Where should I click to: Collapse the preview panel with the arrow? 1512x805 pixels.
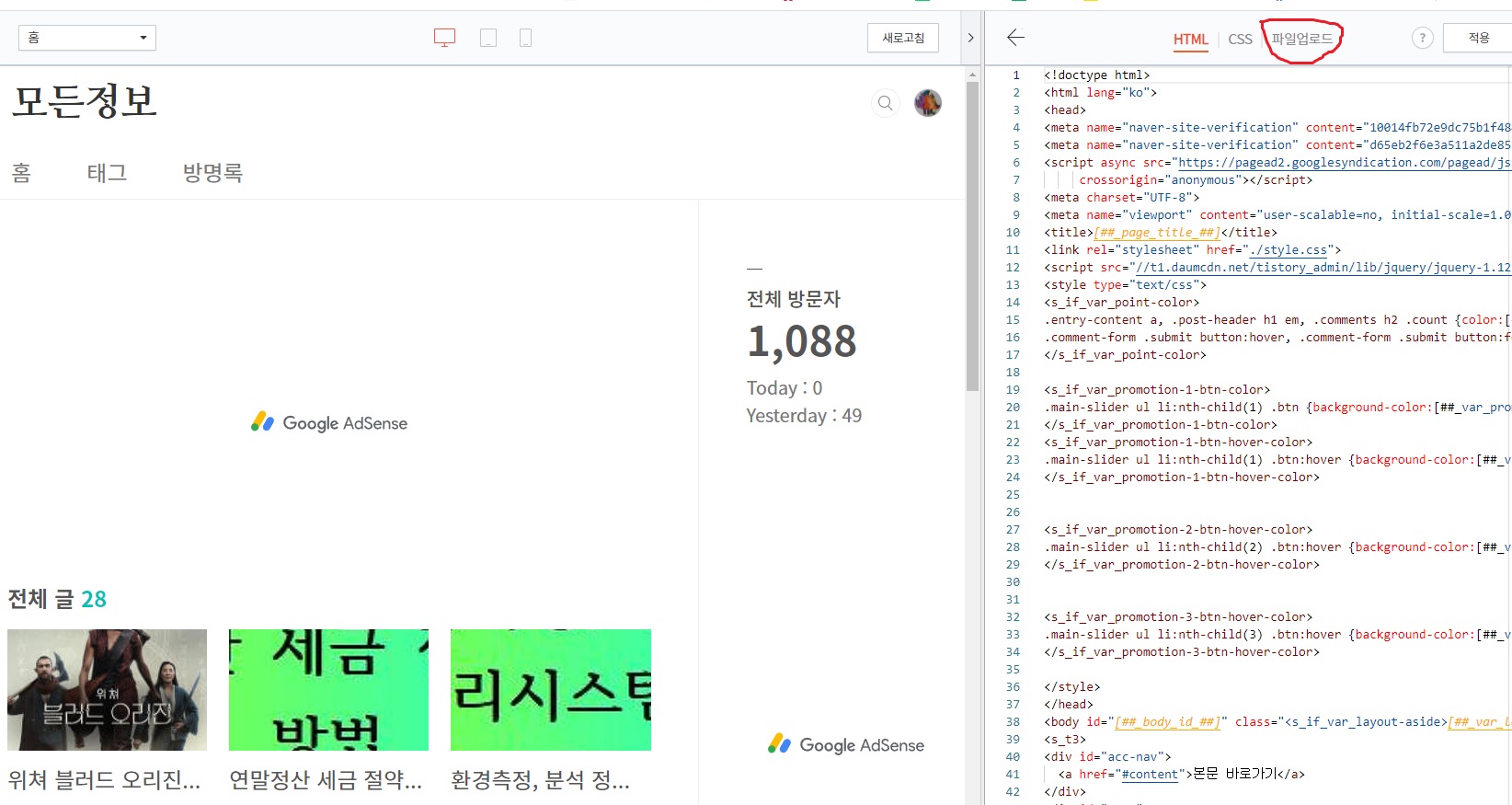coord(970,38)
